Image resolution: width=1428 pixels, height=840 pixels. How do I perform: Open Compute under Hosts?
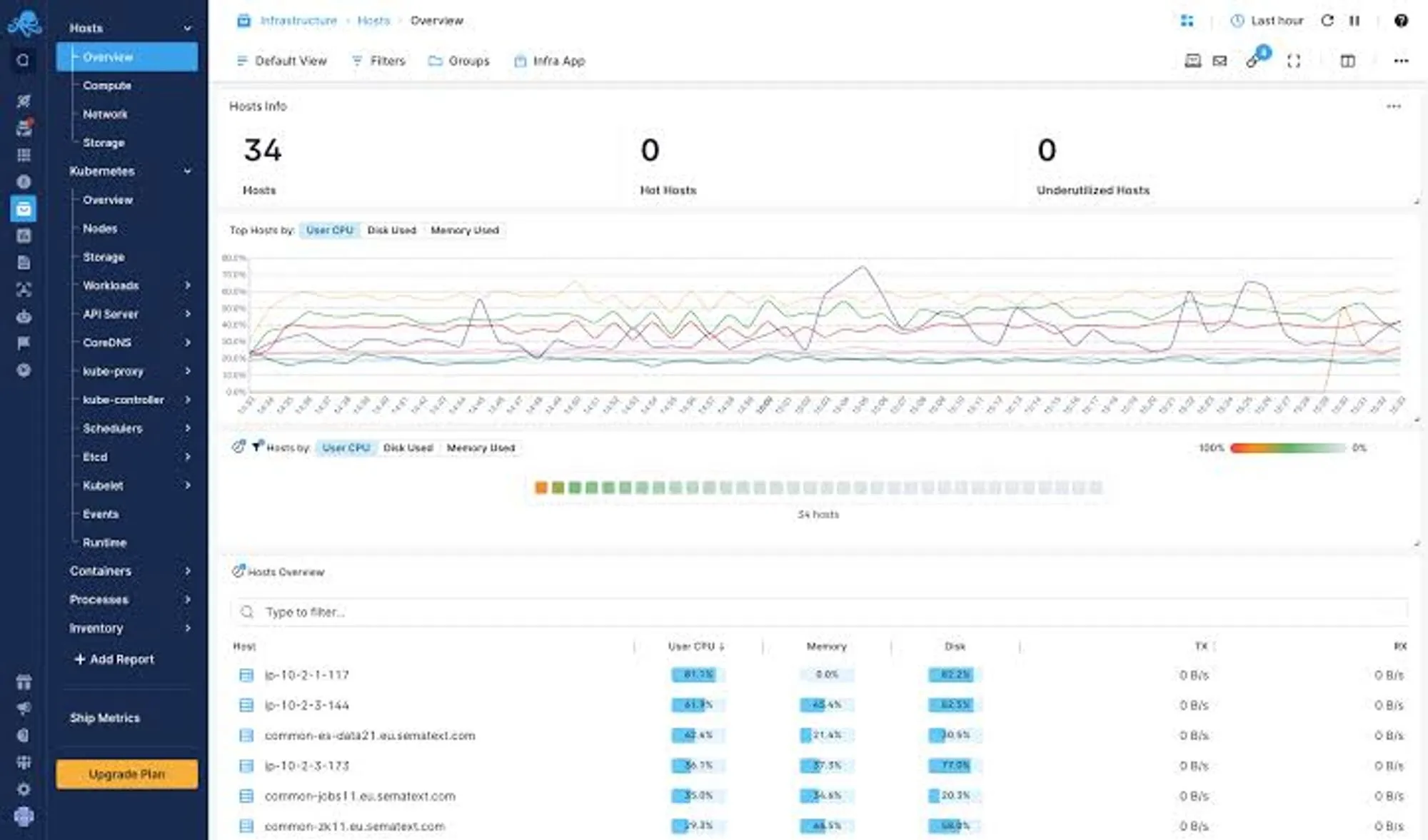pos(107,86)
